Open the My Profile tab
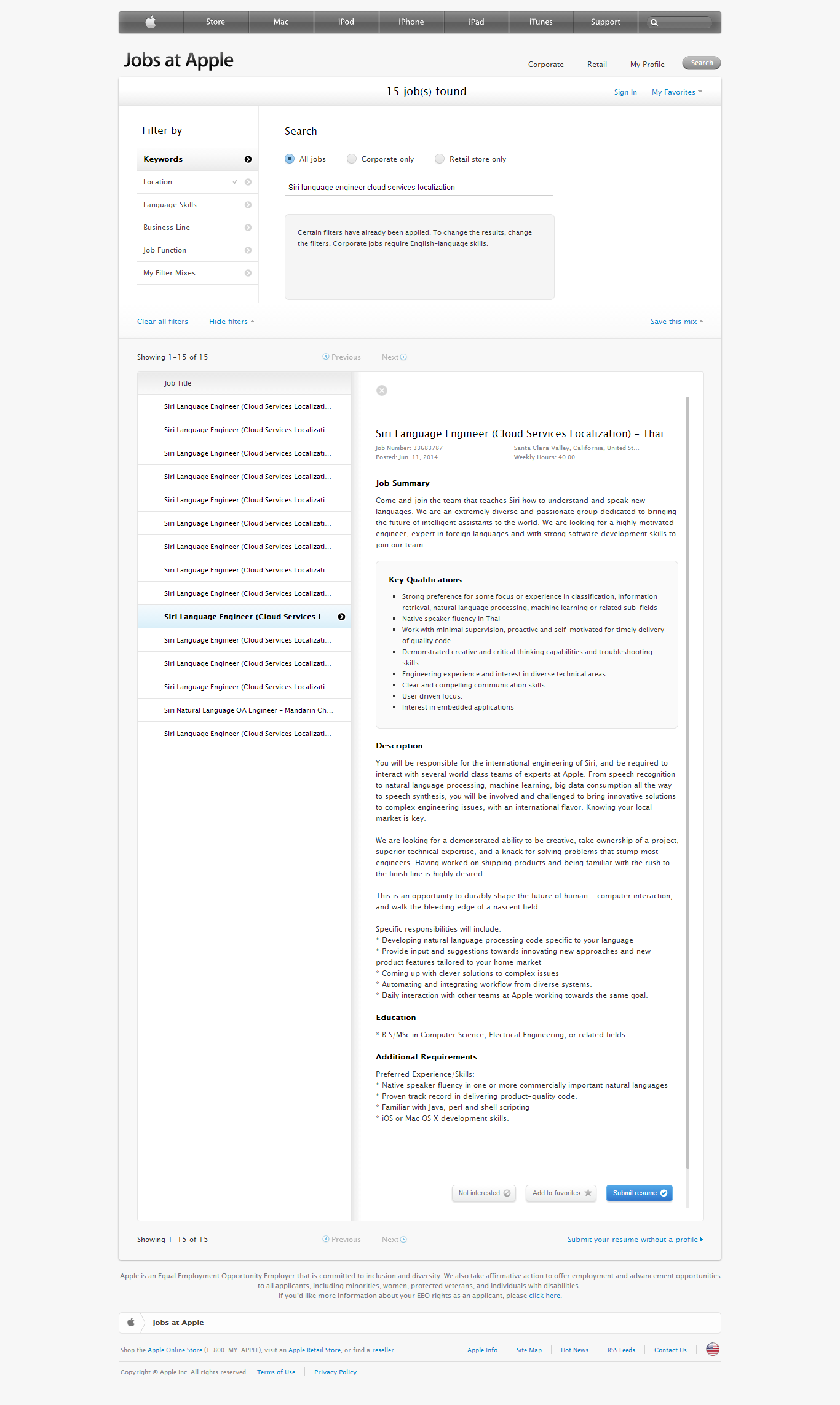Screen dimensions: 840x1405 click(x=648, y=65)
